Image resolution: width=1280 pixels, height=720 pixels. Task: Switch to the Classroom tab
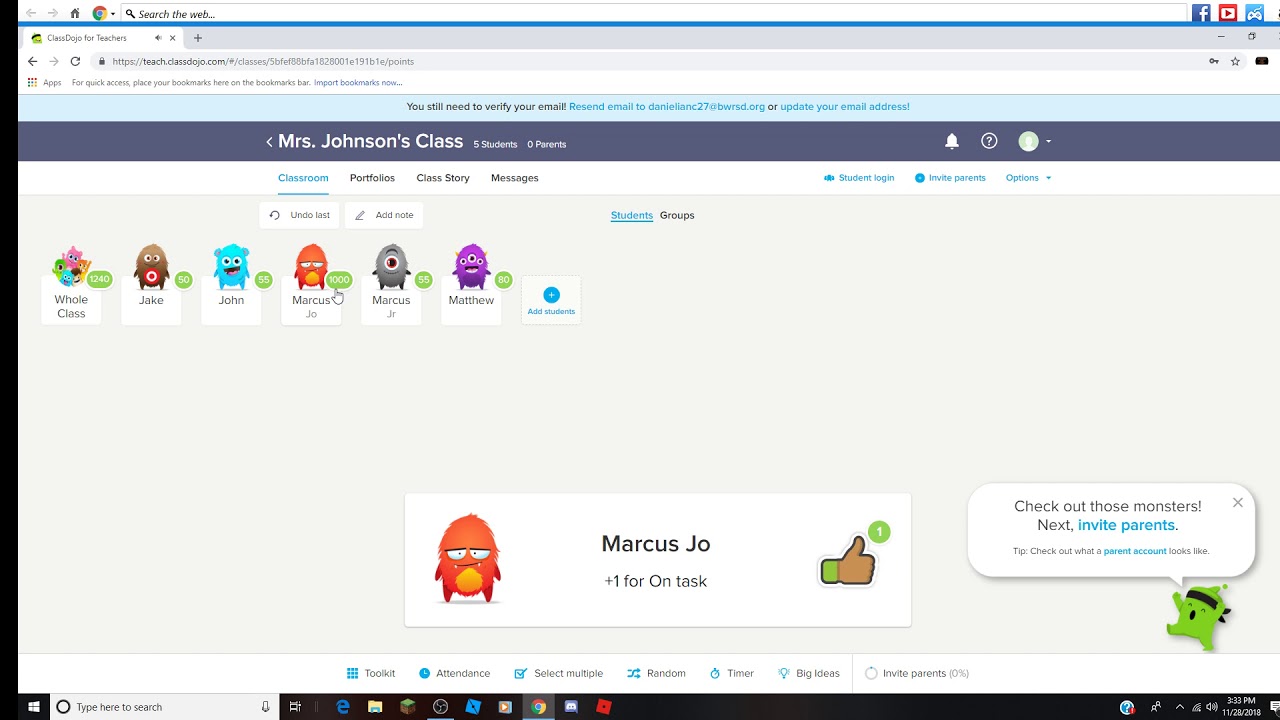coord(303,178)
